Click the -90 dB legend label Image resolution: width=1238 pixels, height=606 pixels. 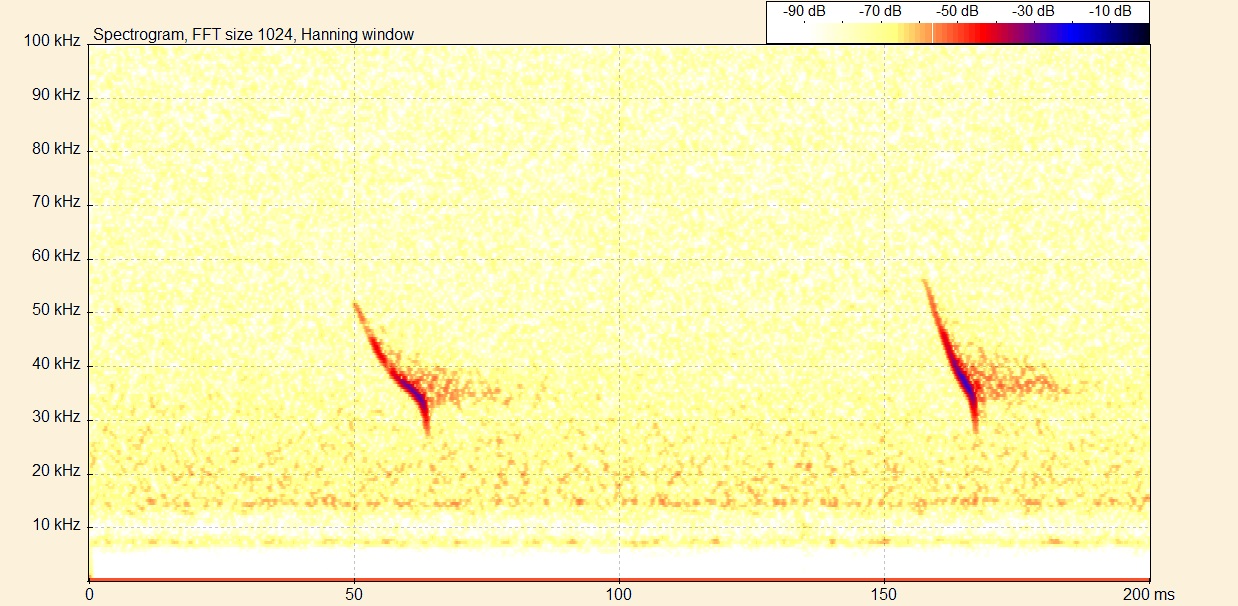point(804,11)
